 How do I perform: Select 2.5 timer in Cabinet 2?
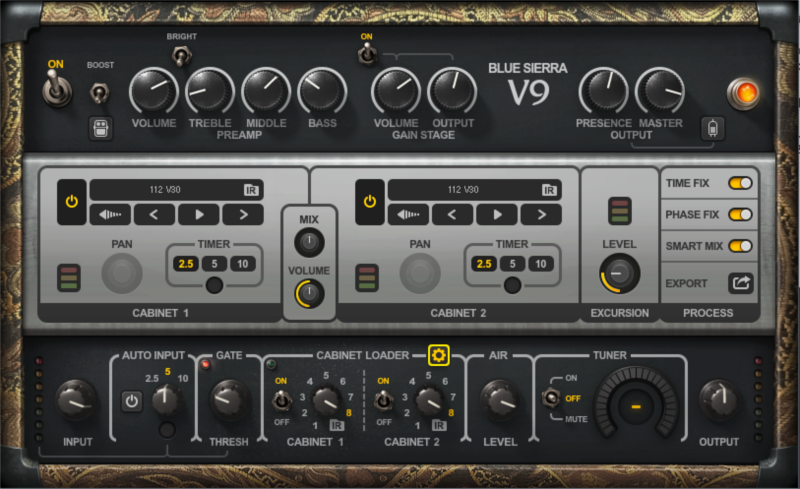[x=484, y=263]
